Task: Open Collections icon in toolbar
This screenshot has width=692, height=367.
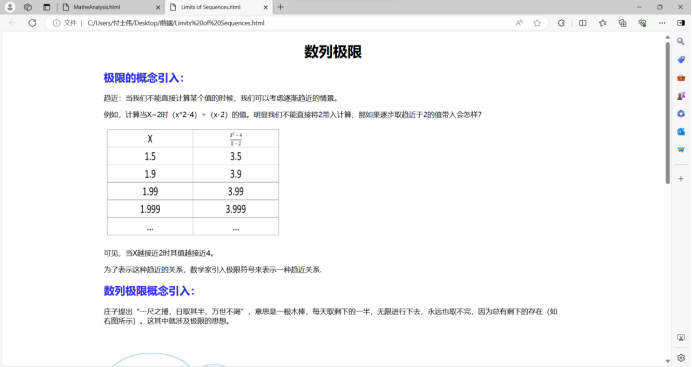Action: 623,23
